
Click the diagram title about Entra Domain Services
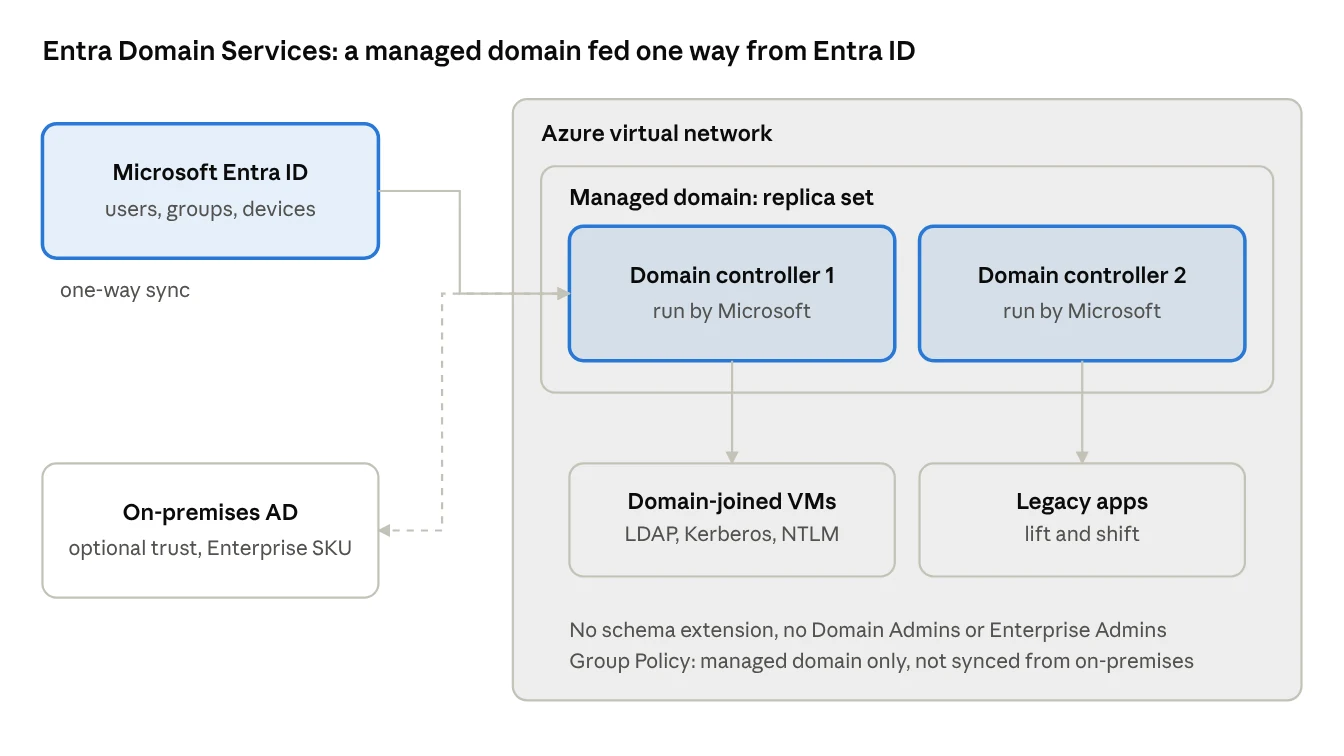(x=479, y=51)
